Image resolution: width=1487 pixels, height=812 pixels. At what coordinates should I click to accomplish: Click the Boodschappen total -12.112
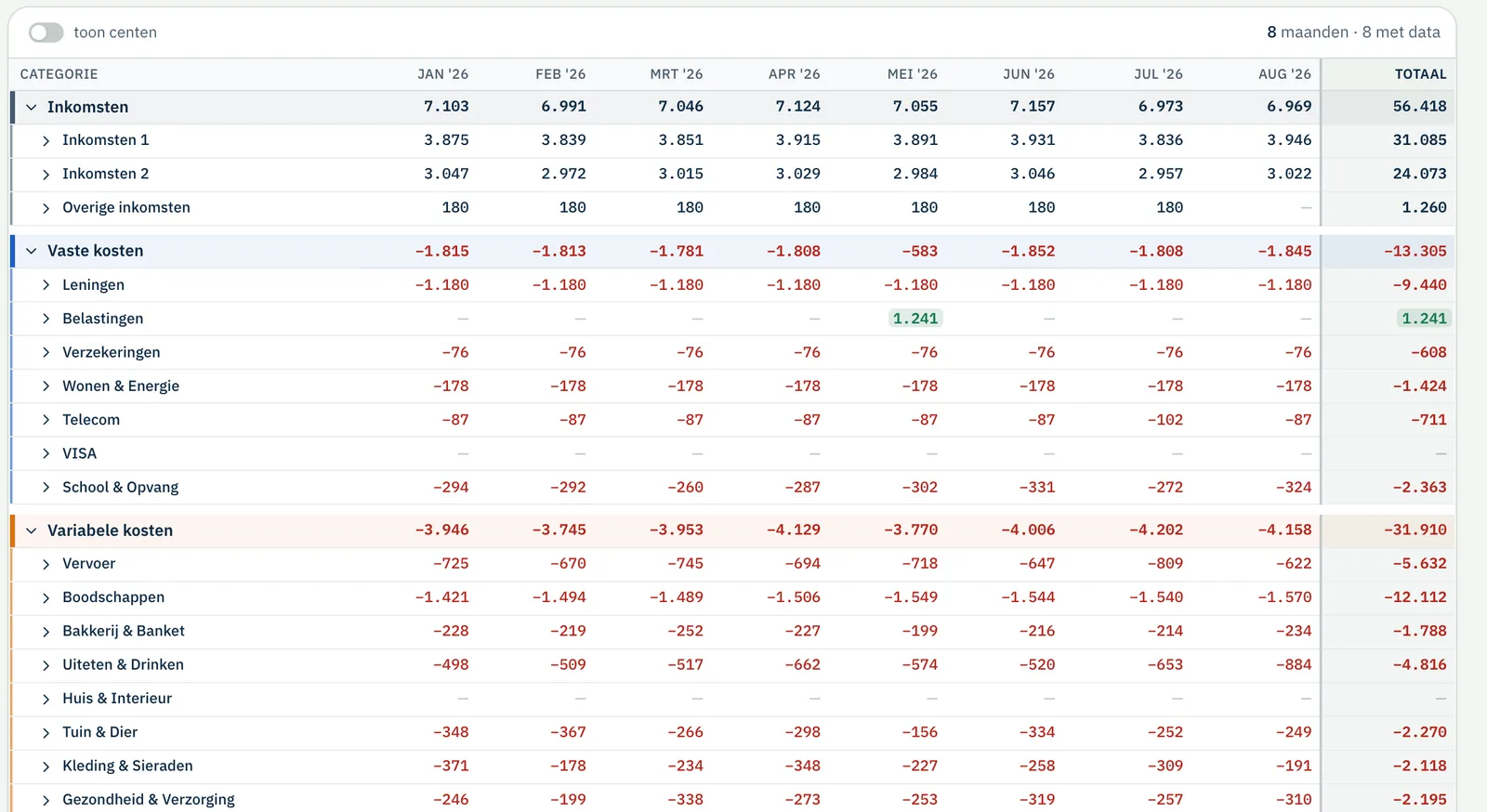point(1415,597)
